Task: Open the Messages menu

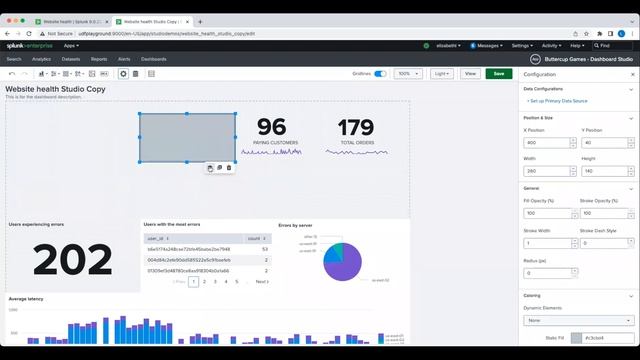Action: 487,46
